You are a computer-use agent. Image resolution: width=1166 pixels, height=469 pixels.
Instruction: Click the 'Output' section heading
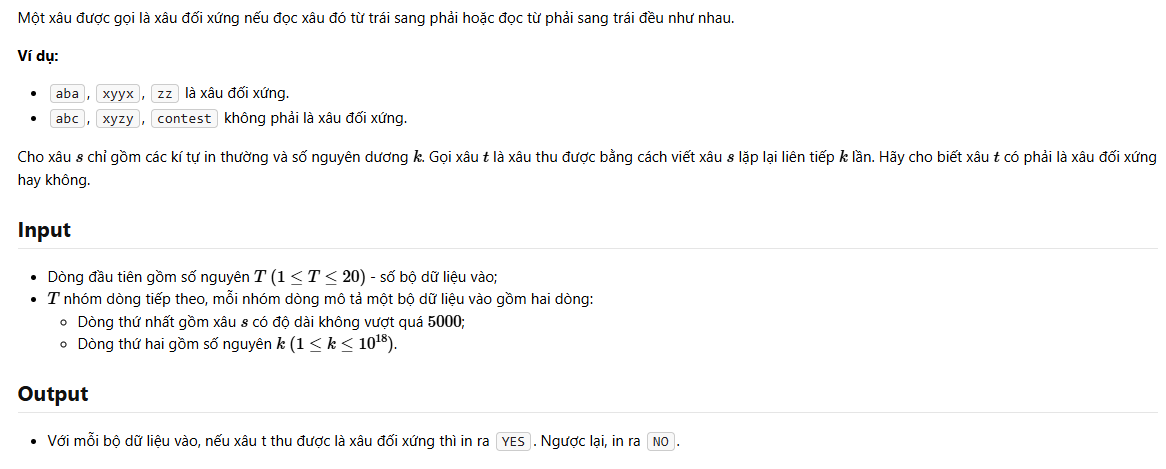pyautogui.click(x=53, y=394)
